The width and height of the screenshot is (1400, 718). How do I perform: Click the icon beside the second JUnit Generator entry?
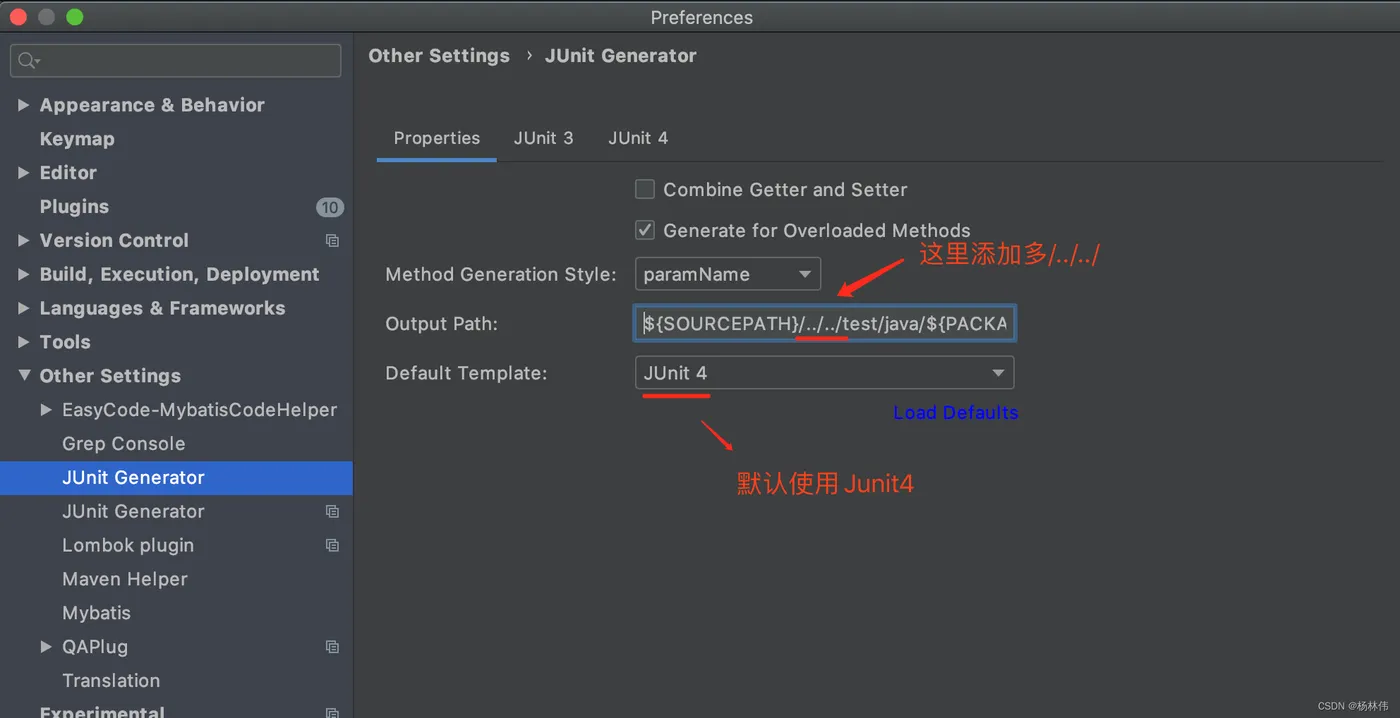332,511
